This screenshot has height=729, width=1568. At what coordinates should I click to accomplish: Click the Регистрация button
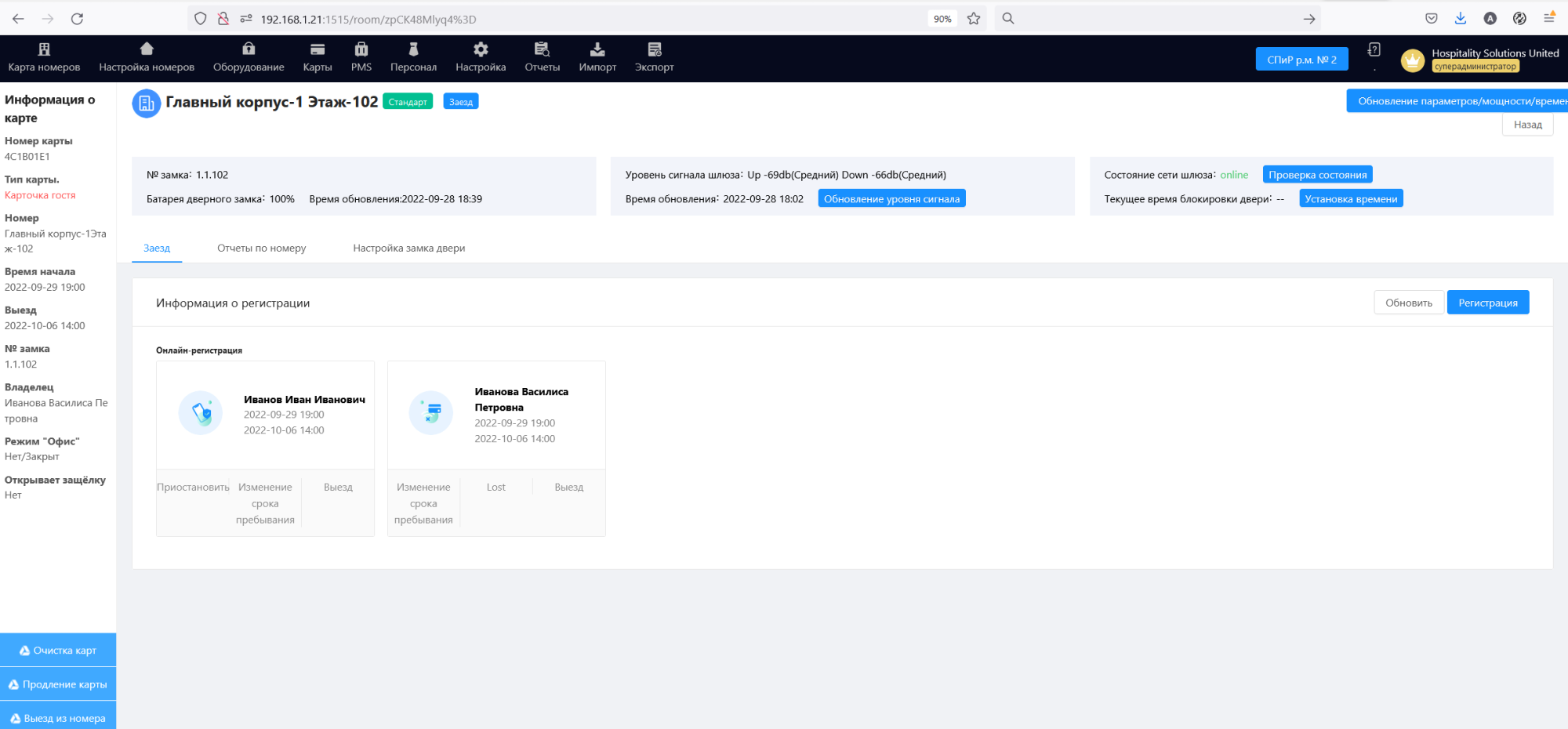[x=1487, y=302]
